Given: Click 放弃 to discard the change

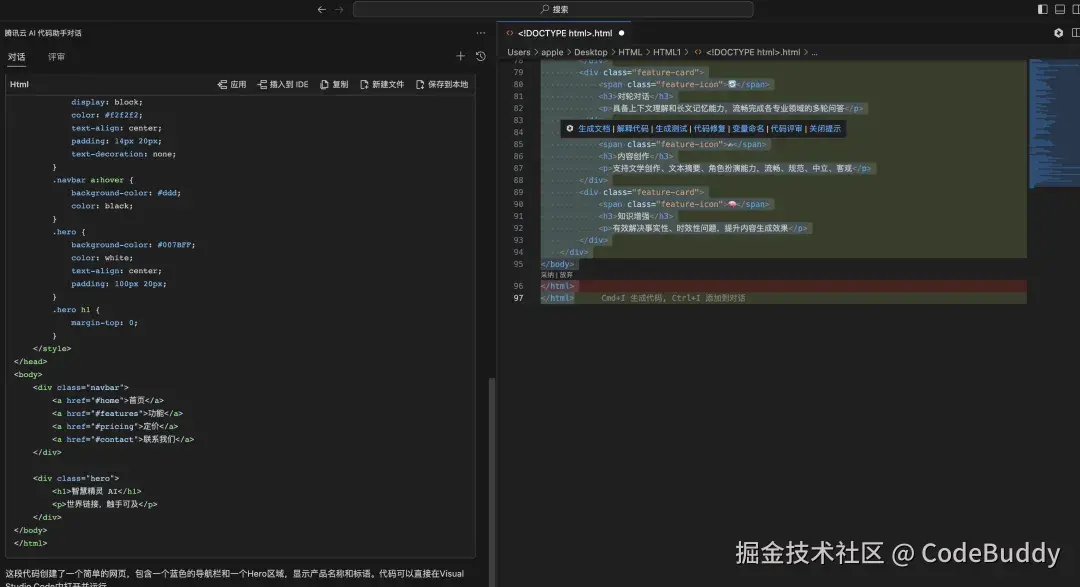Looking at the screenshot, I should coord(566,275).
